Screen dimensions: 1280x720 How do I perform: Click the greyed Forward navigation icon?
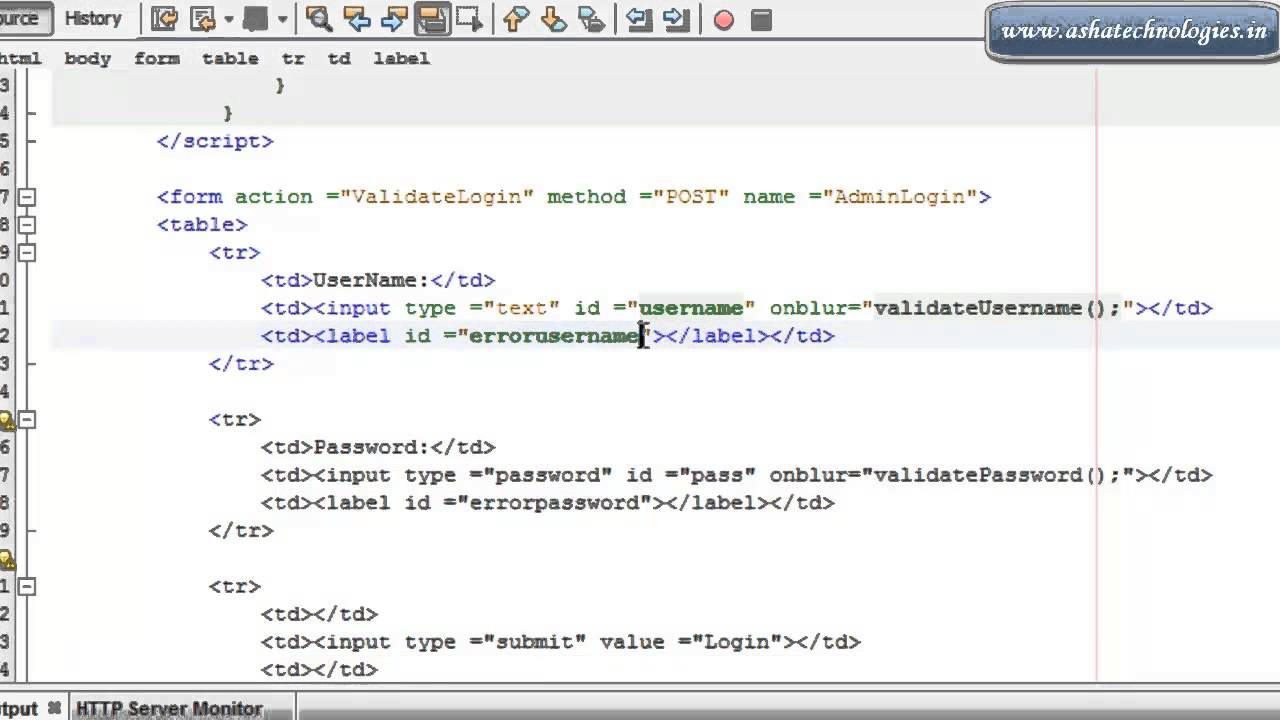click(x=256, y=19)
